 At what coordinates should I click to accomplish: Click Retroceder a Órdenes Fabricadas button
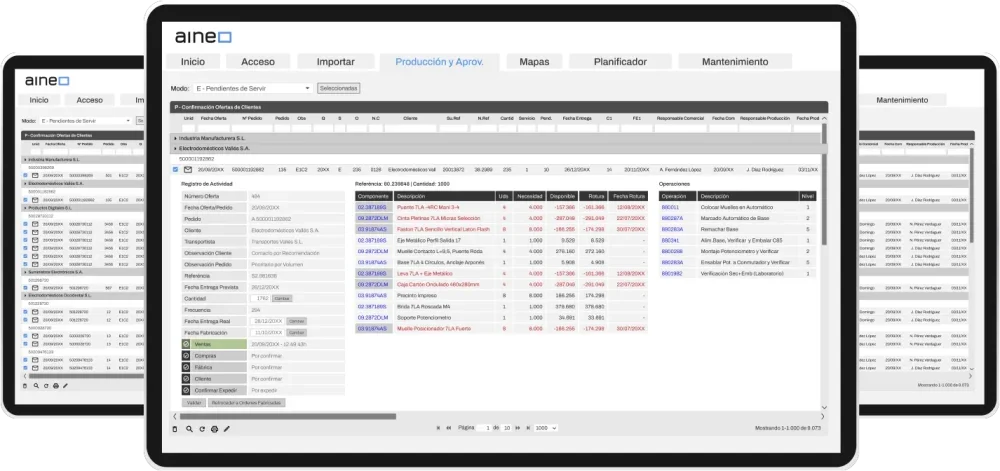click(x=247, y=403)
